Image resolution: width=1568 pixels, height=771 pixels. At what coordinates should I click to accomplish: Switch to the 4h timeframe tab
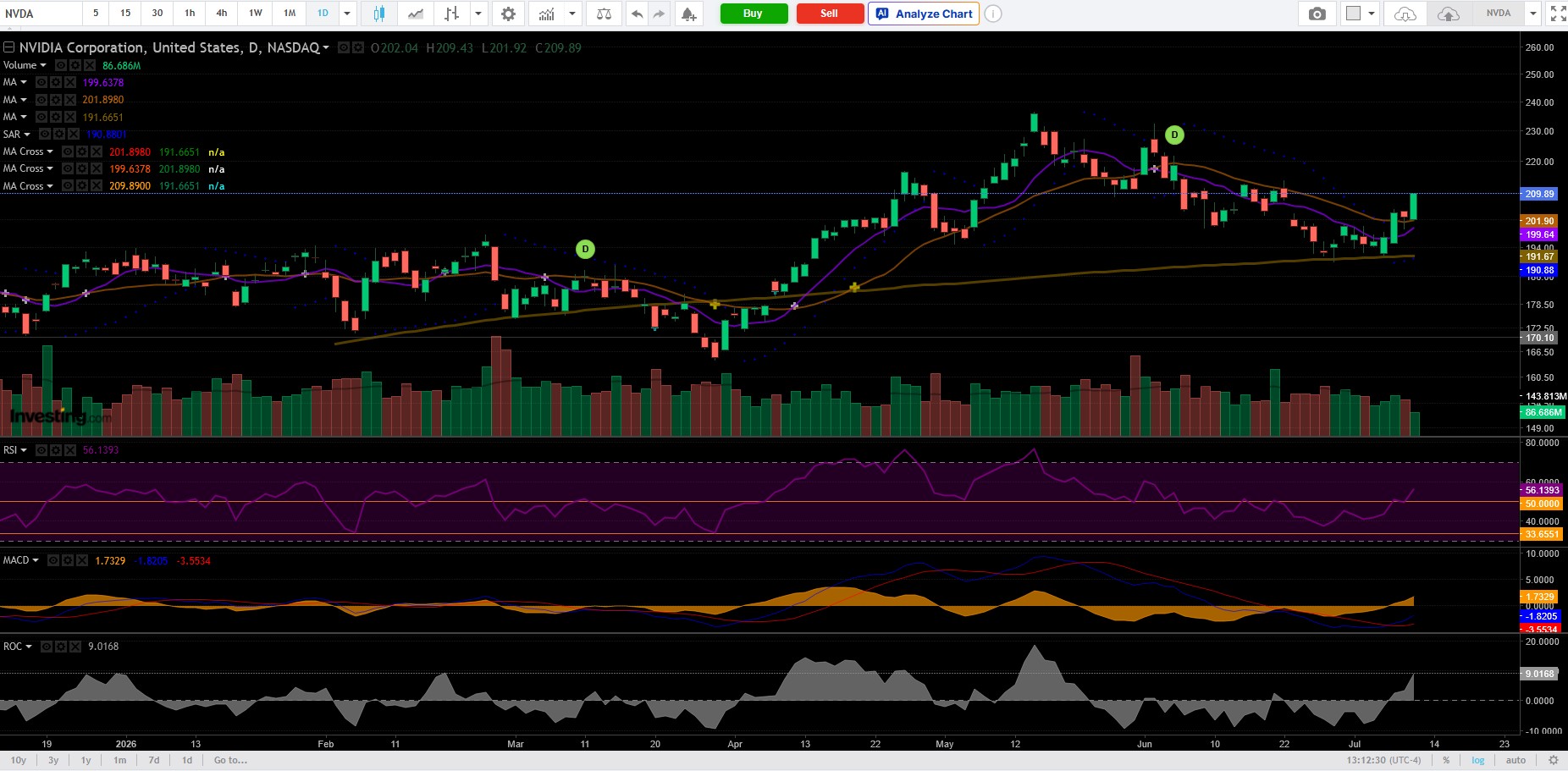click(221, 14)
